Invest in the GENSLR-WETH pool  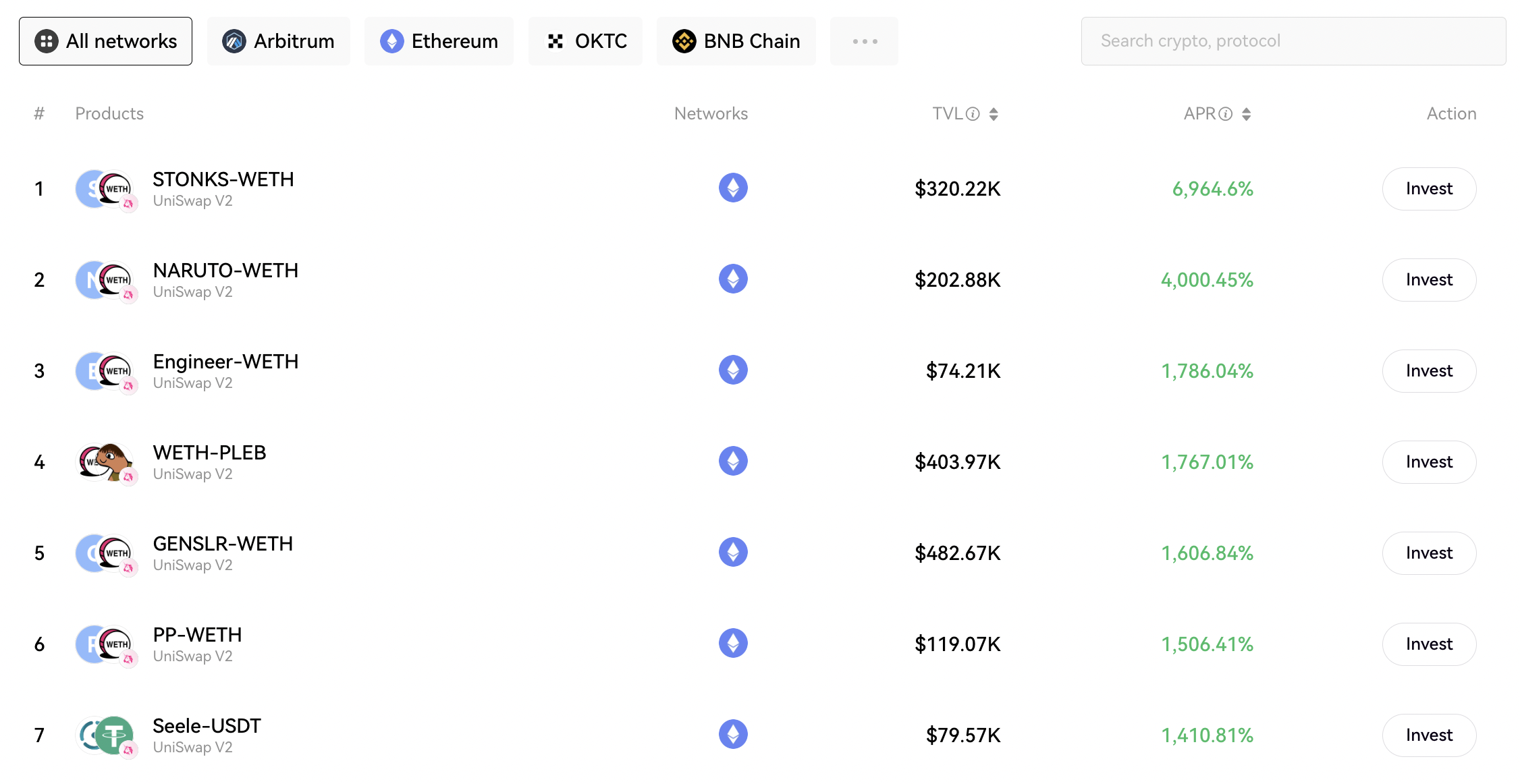coord(1429,553)
